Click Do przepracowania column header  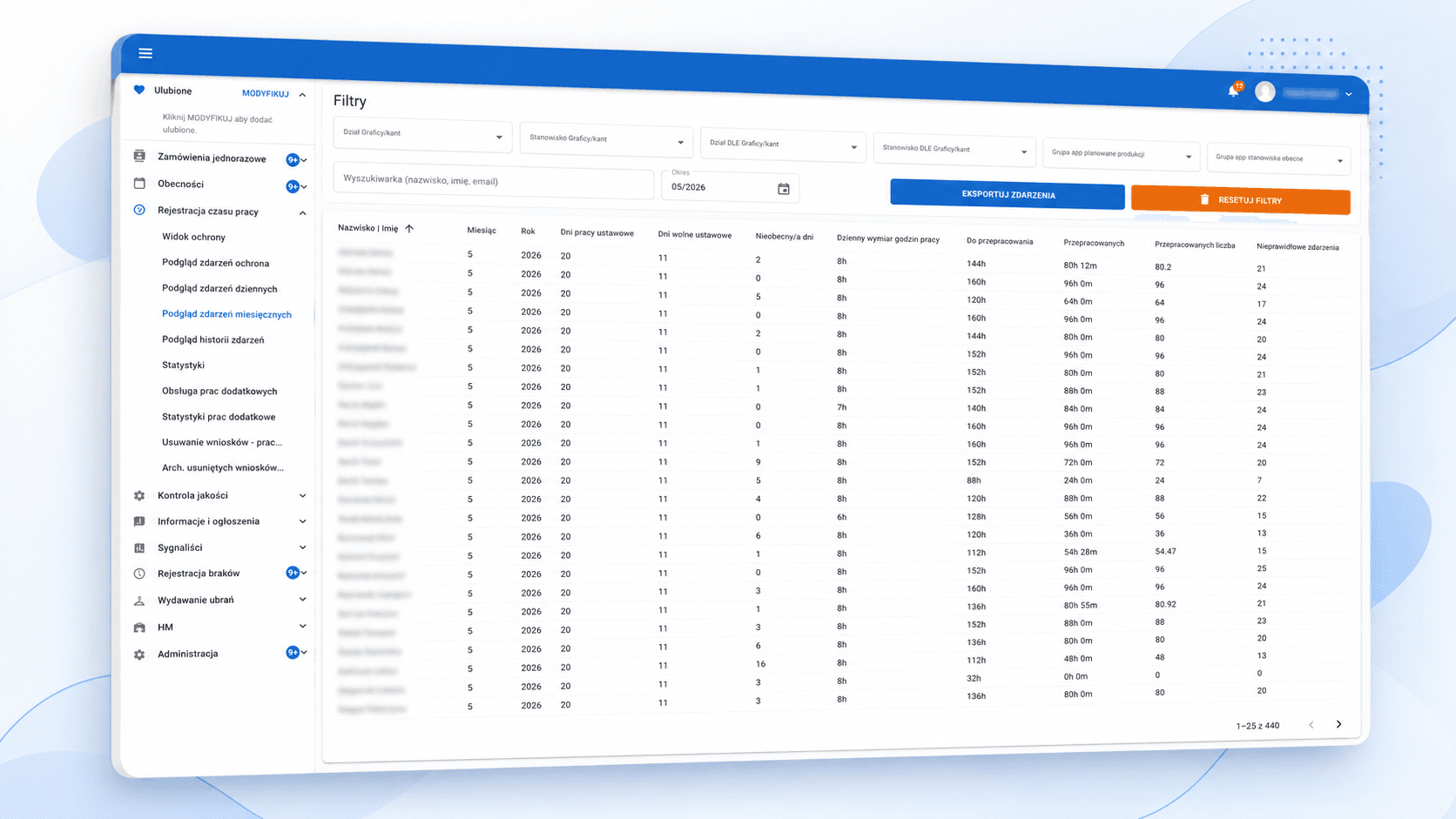pyautogui.click(x=1000, y=241)
